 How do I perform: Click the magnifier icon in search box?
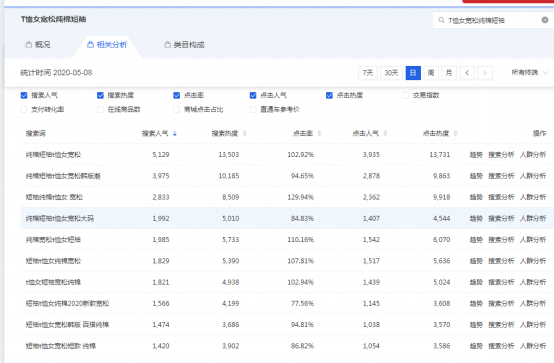point(441,20)
